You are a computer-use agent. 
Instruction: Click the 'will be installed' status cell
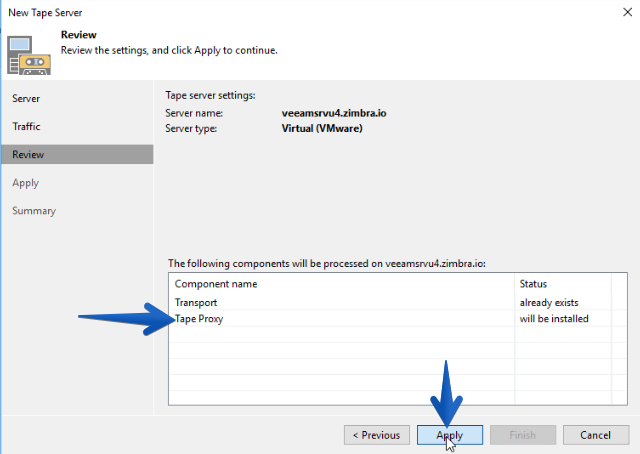[x=554, y=318]
